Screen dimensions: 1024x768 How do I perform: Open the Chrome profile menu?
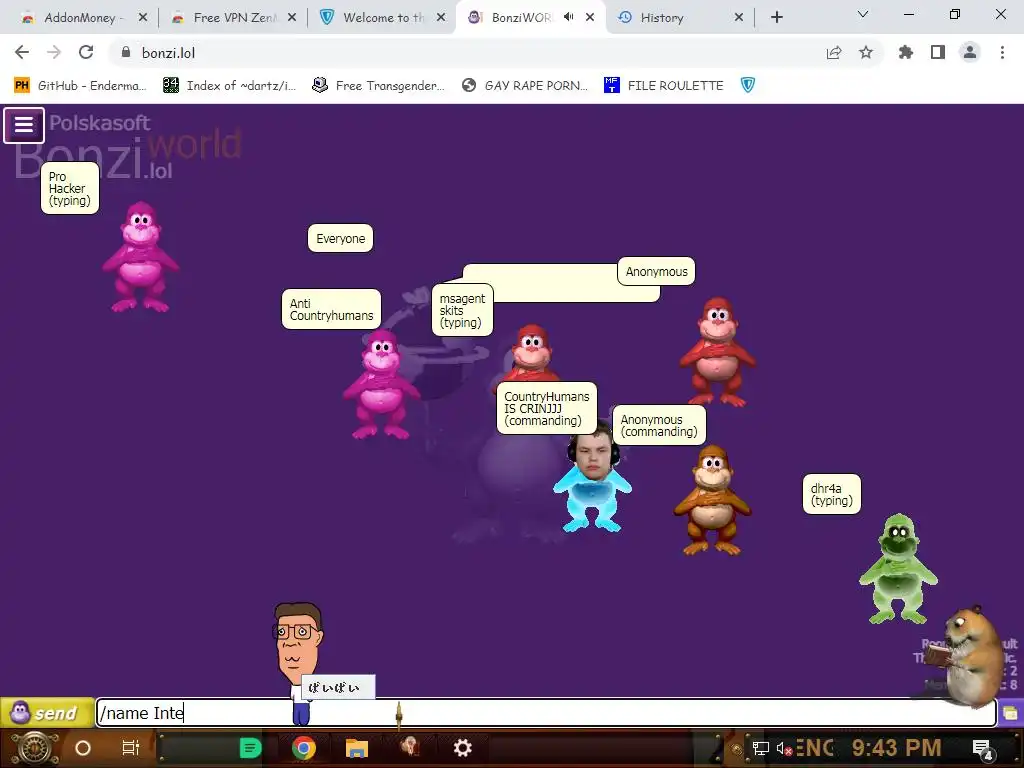970,52
